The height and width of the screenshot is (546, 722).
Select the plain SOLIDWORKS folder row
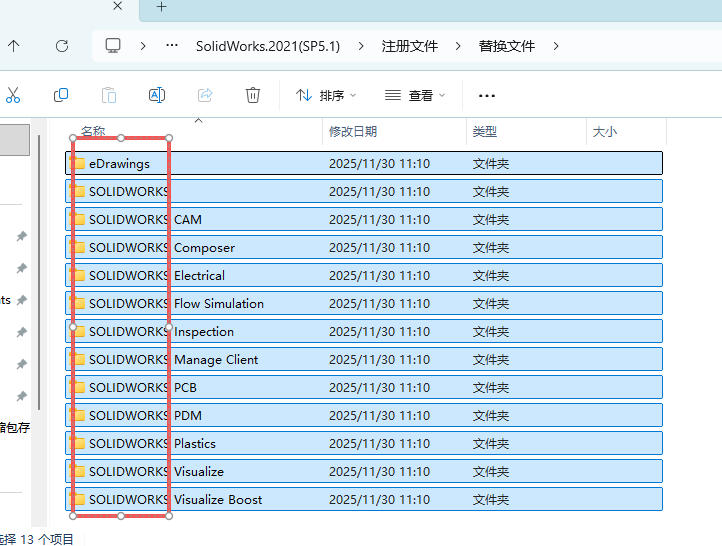coord(364,191)
